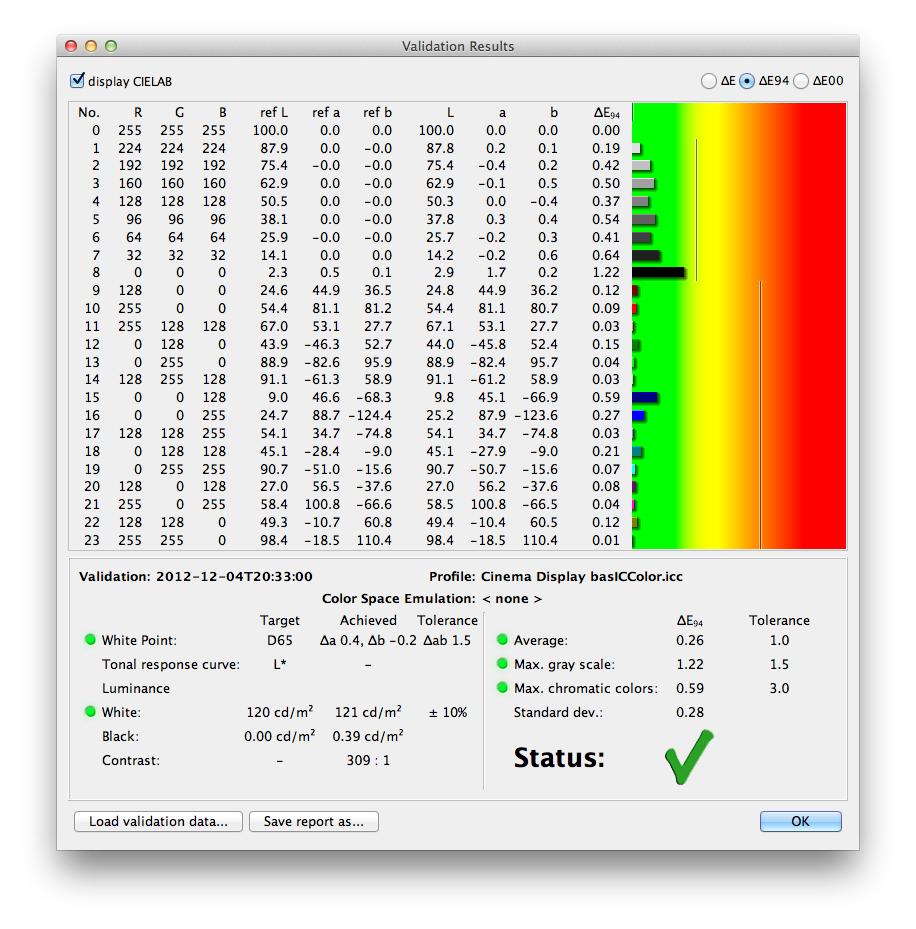Close the Validation Results window
Viewport: 916px width, 929px height.
pos(71,46)
